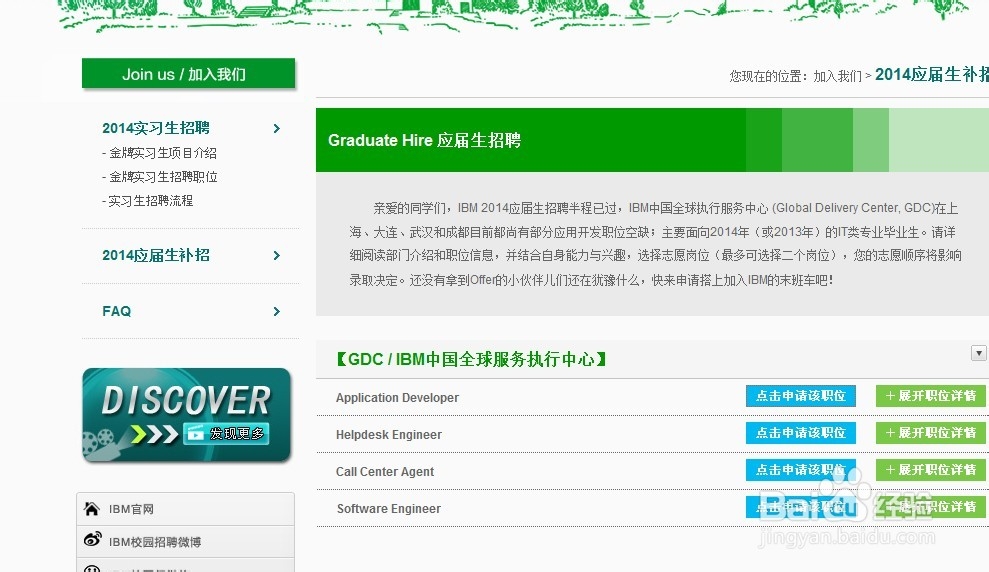Click the Software Engineer job title
989x572 pixels.
pyautogui.click(x=389, y=508)
